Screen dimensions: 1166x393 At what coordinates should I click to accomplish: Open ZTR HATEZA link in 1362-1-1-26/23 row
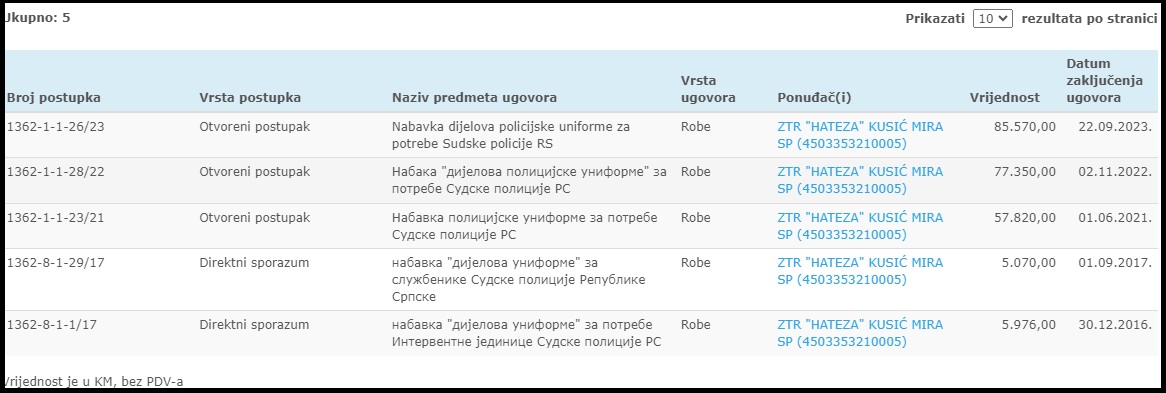[x=860, y=135]
